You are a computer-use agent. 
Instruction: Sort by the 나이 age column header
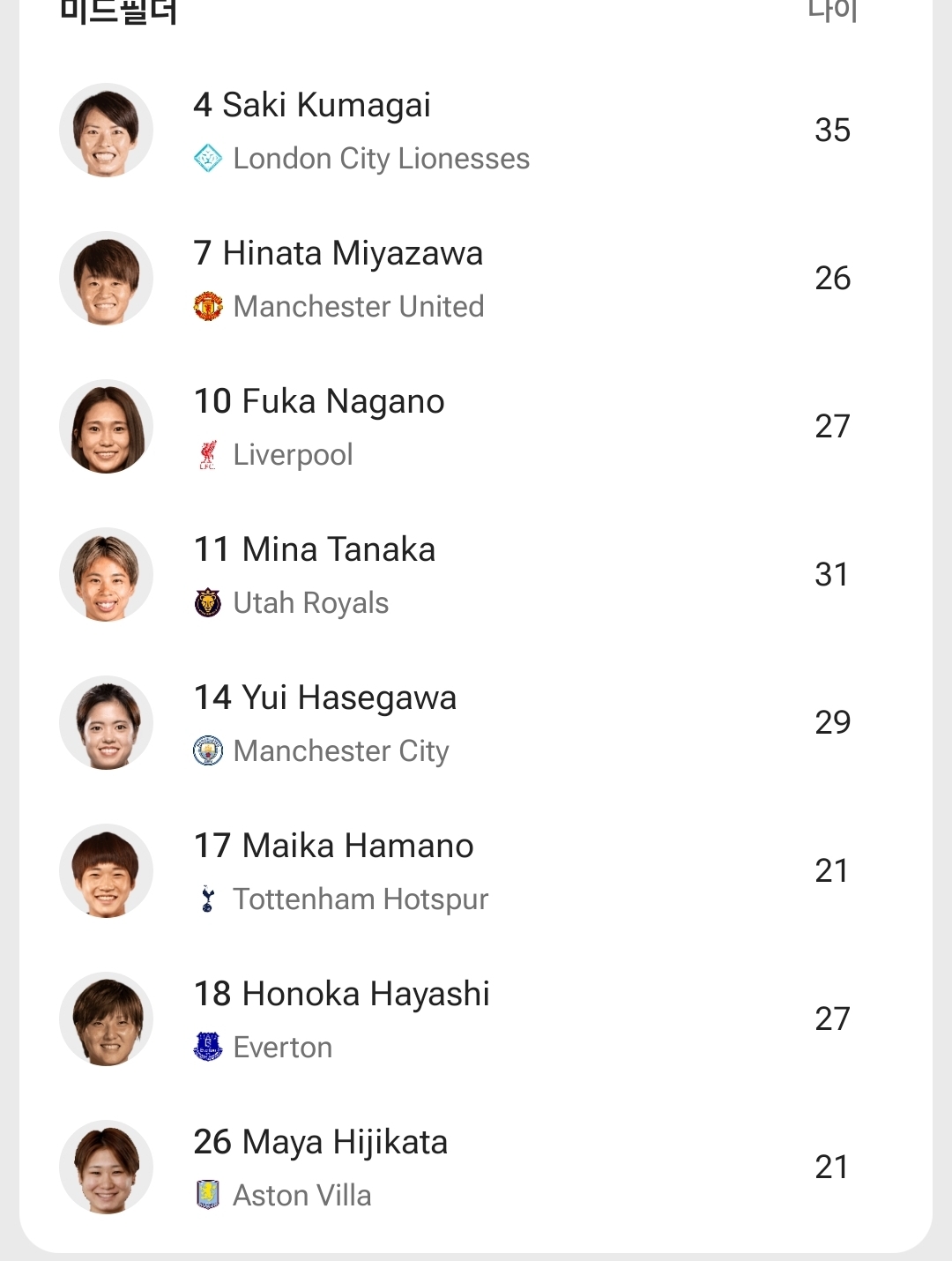[832, 11]
